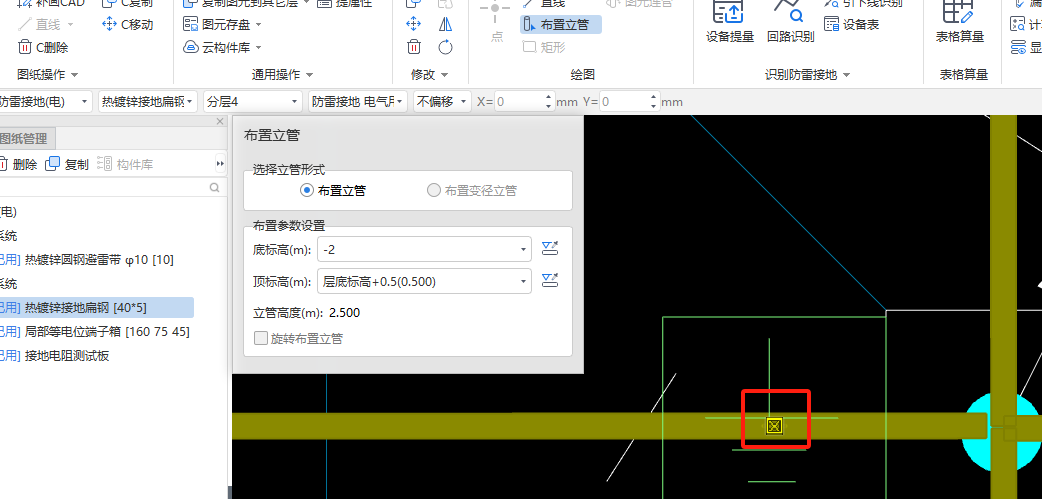Open 构件库 in the component panel toolbar
Image resolution: width=1042 pixels, height=499 pixels.
(x=125, y=164)
